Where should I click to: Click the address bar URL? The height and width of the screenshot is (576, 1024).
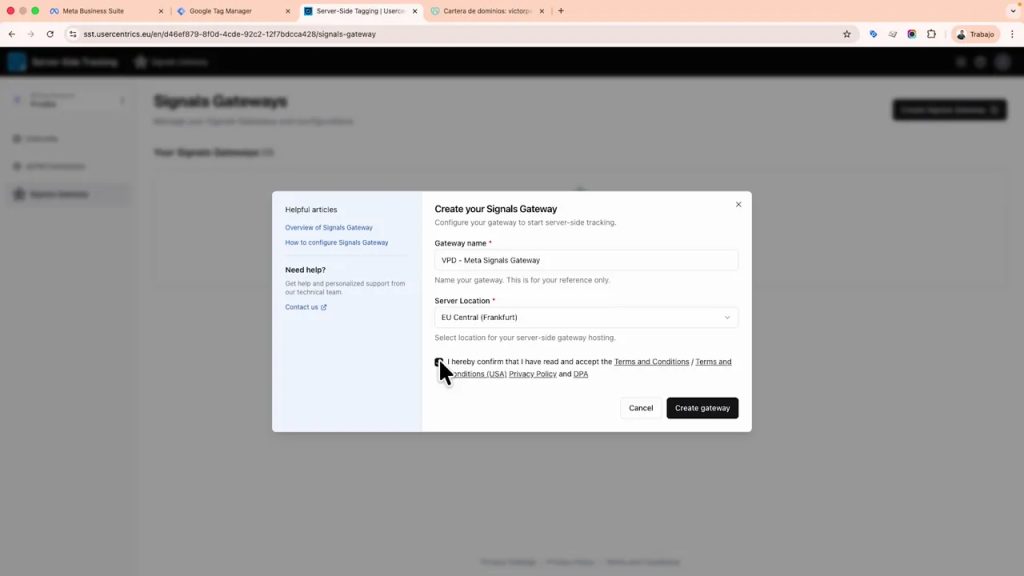tap(230, 34)
